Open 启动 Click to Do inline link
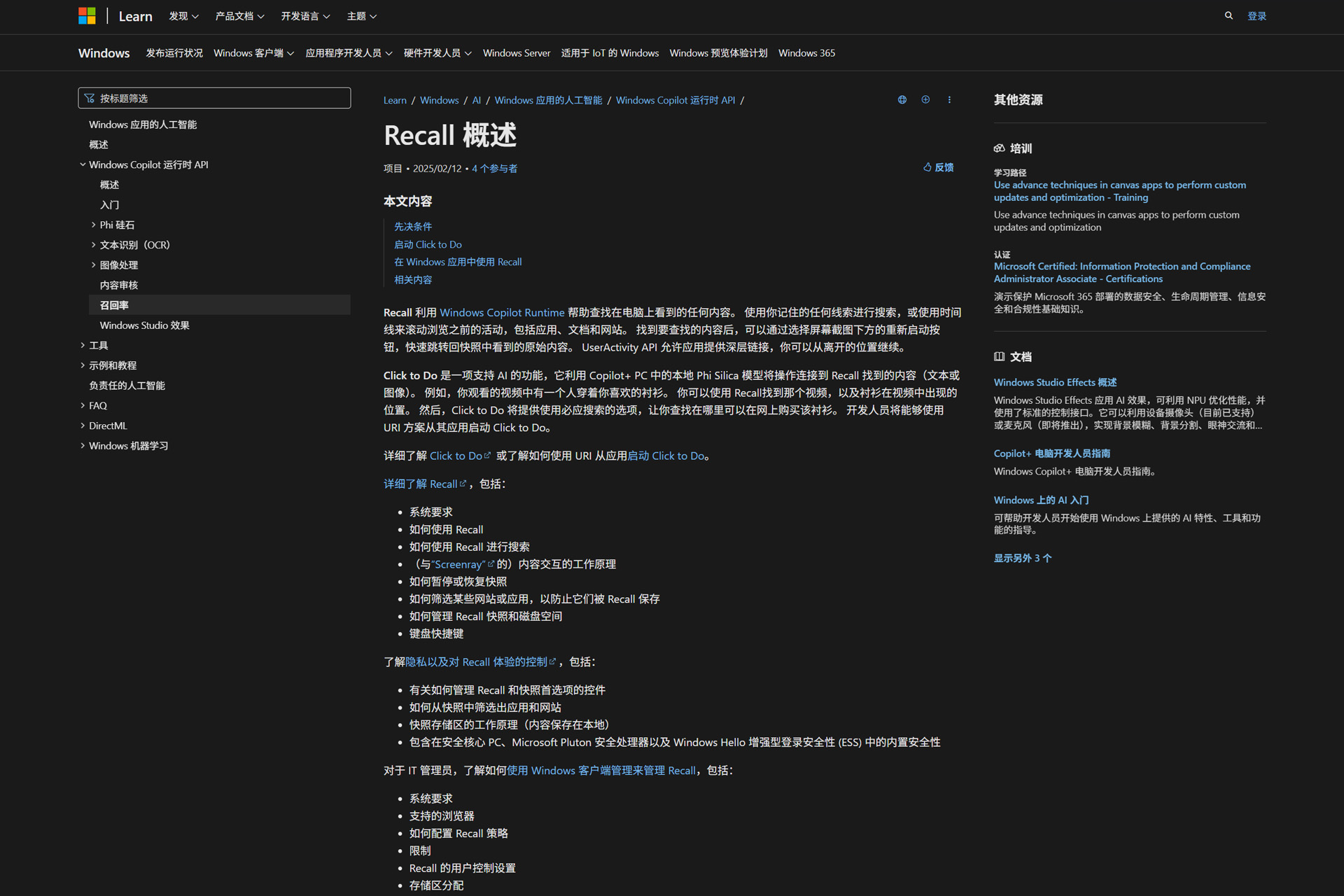1344x896 pixels. tap(666, 456)
